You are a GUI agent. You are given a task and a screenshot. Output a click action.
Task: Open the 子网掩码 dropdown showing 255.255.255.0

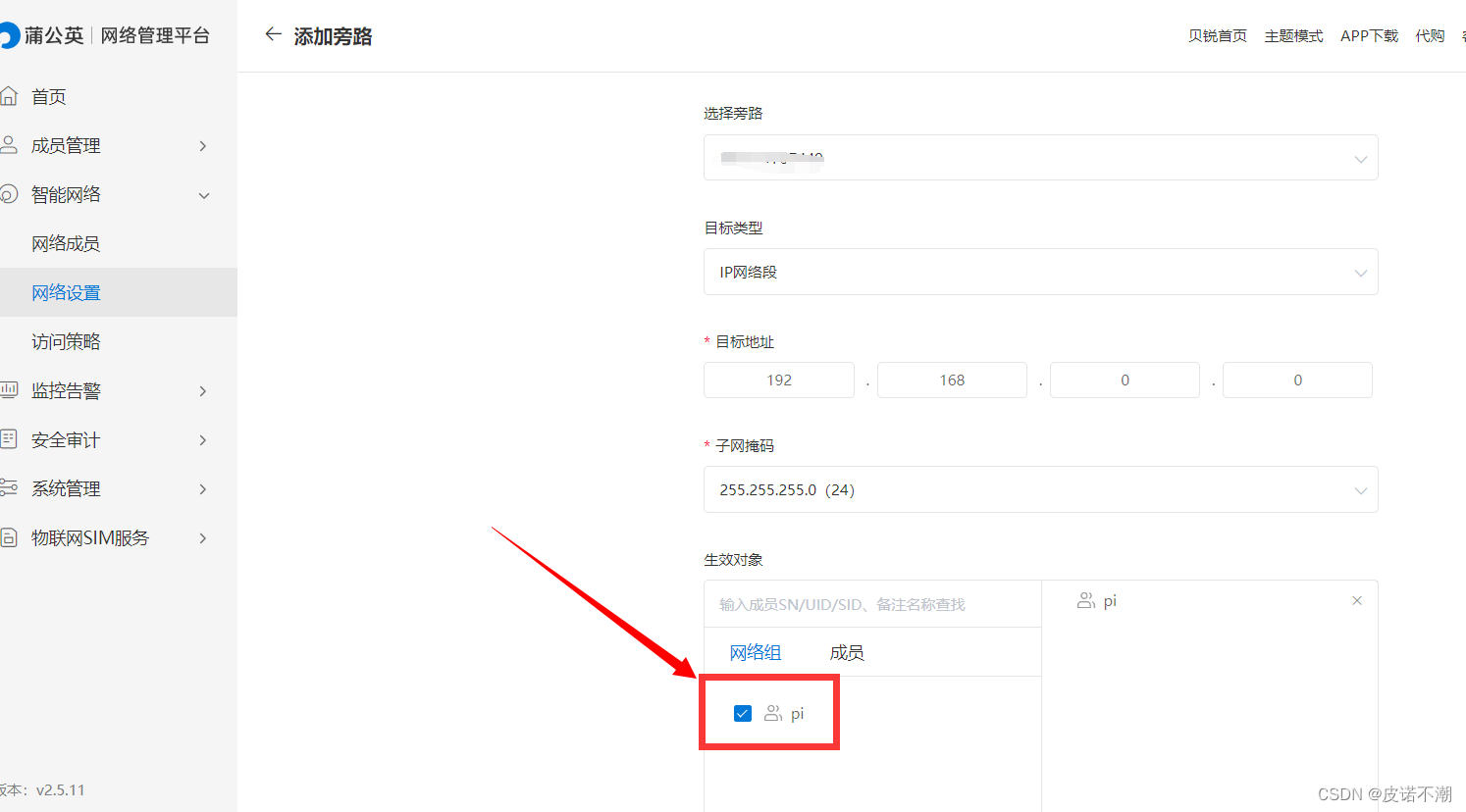tap(1041, 489)
